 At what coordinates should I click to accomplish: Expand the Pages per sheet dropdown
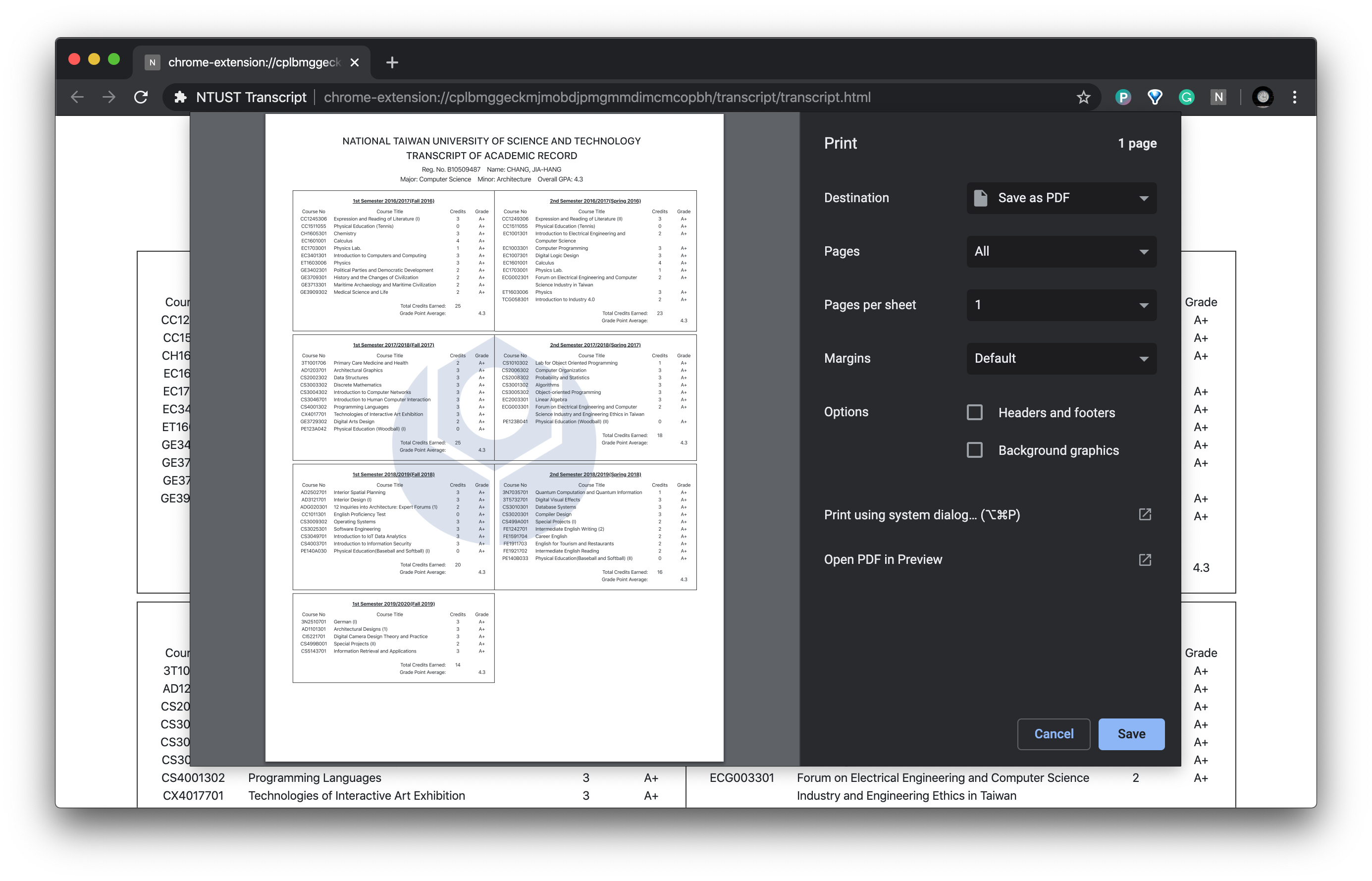click(1061, 305)
